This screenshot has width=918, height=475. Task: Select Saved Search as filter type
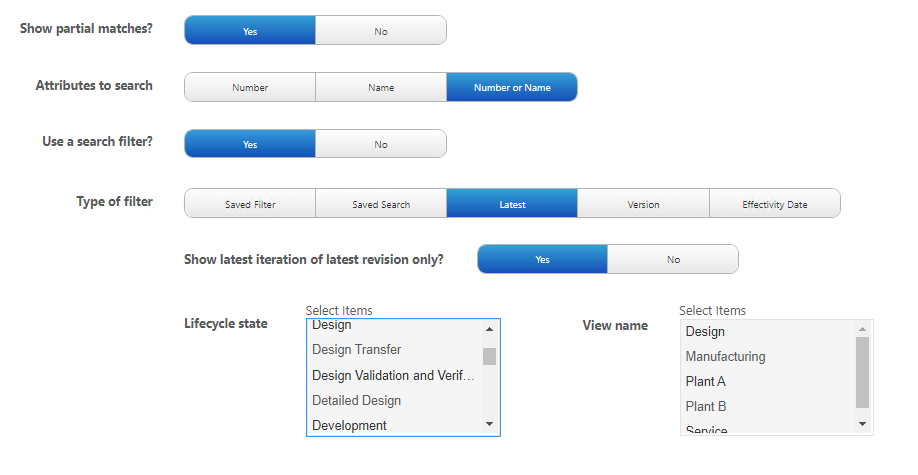coord(381,203)
